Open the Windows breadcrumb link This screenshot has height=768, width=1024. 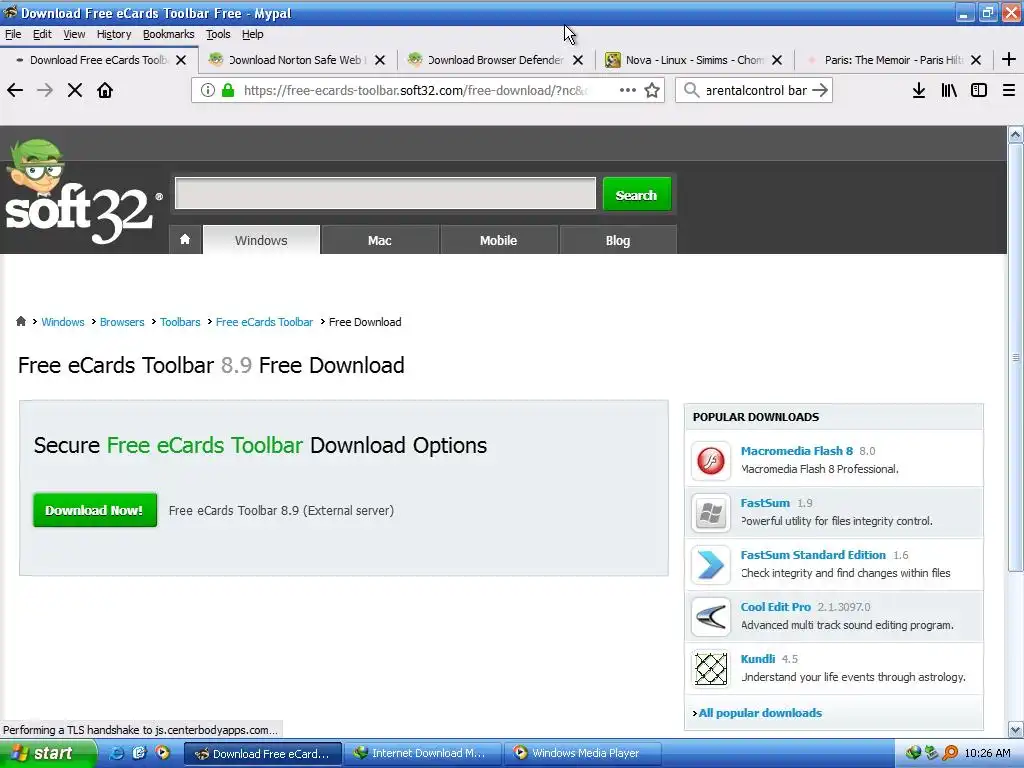pyautogui.click(x=63, y=322)
